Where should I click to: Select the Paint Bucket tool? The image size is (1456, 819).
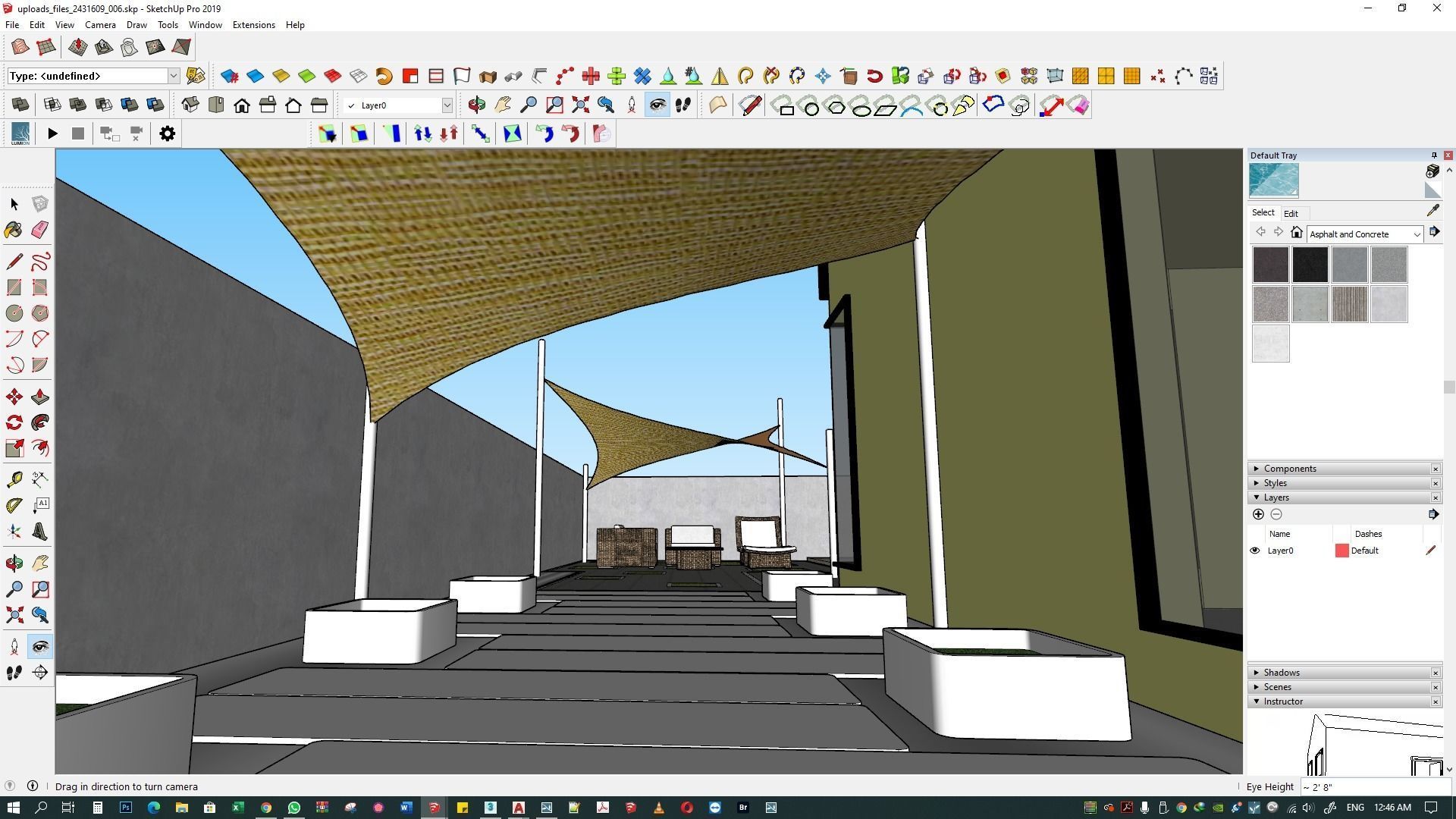14,230
